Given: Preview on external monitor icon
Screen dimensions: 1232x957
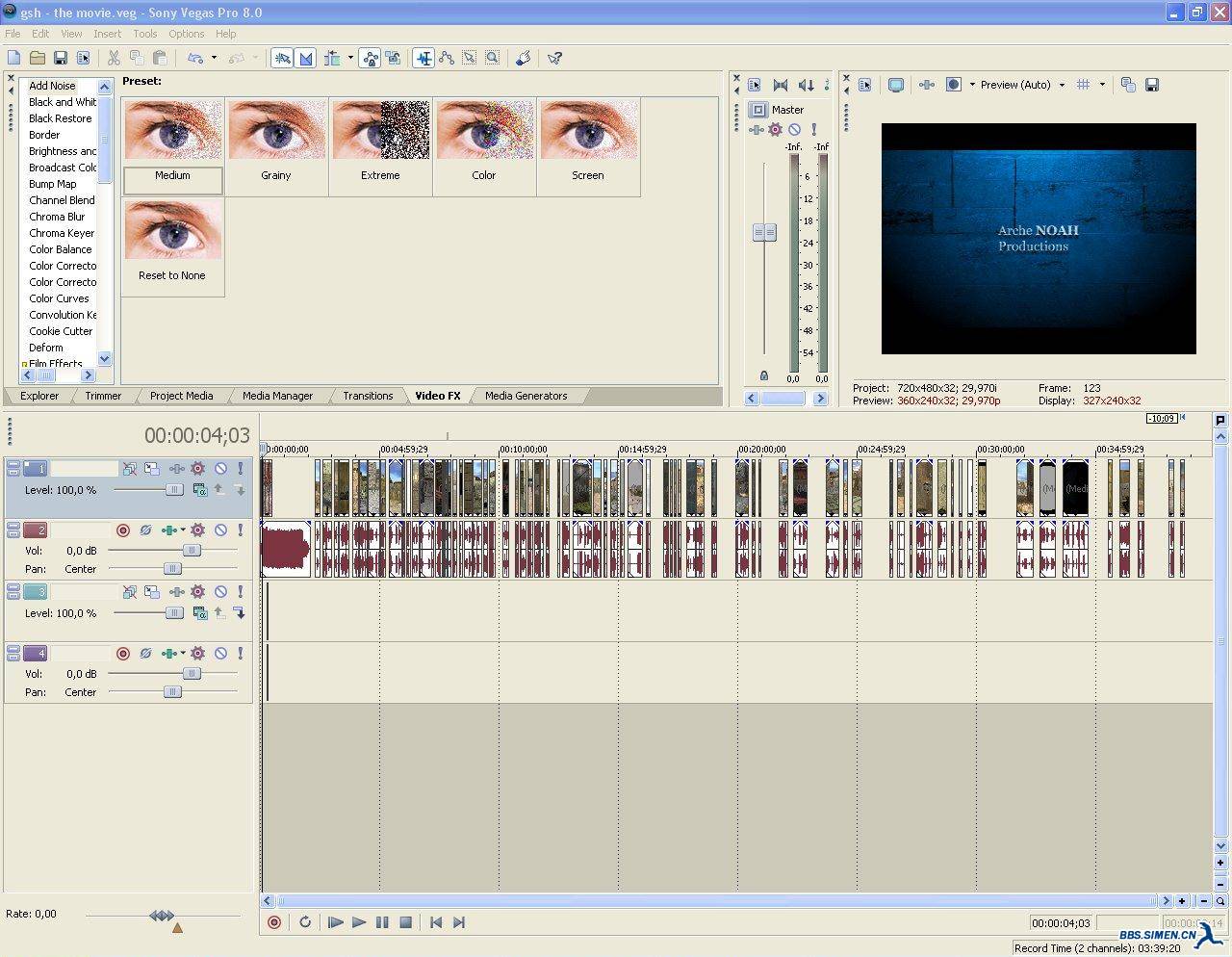Looking at the screenshot, I should (896, 85).
